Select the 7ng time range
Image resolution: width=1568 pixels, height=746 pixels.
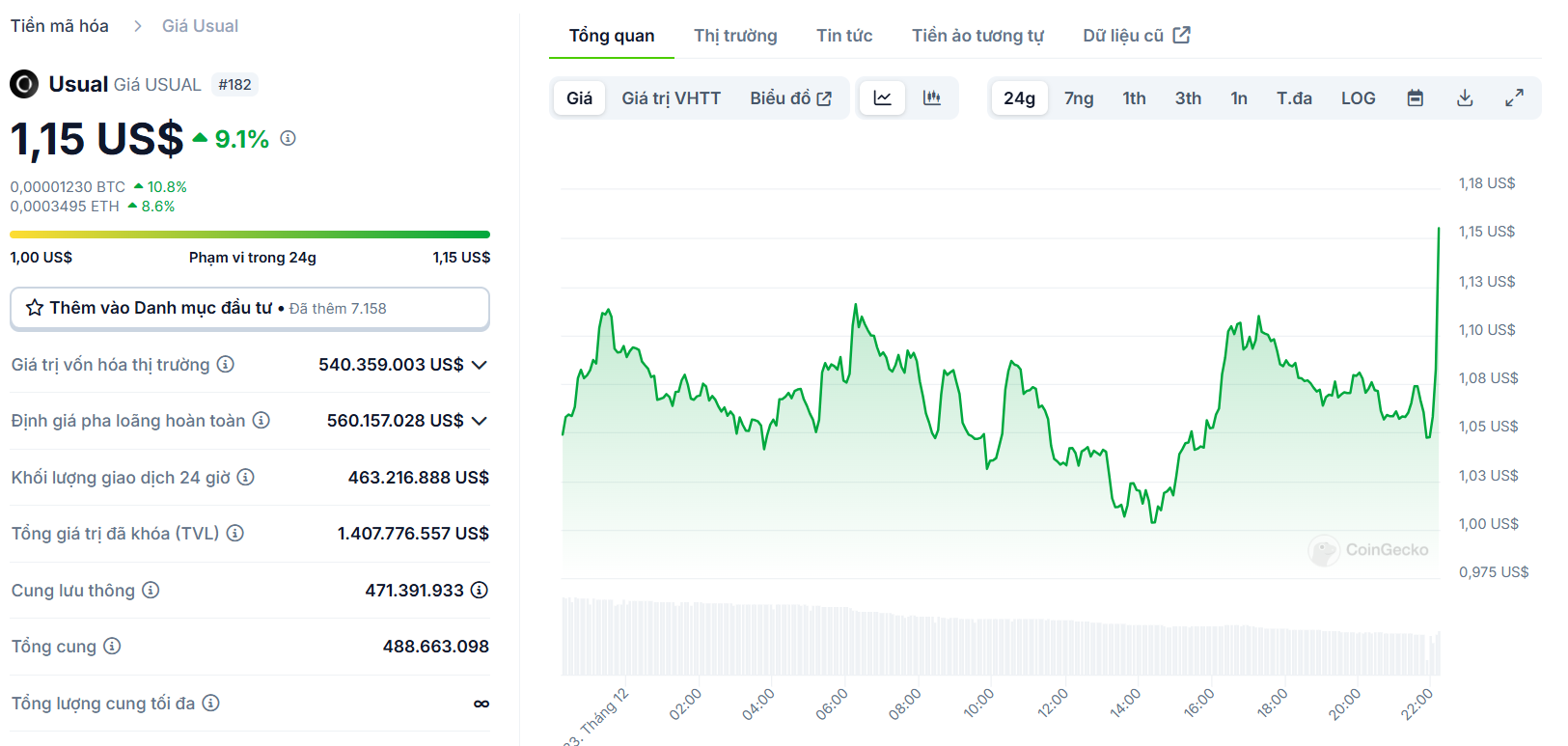1079,97
